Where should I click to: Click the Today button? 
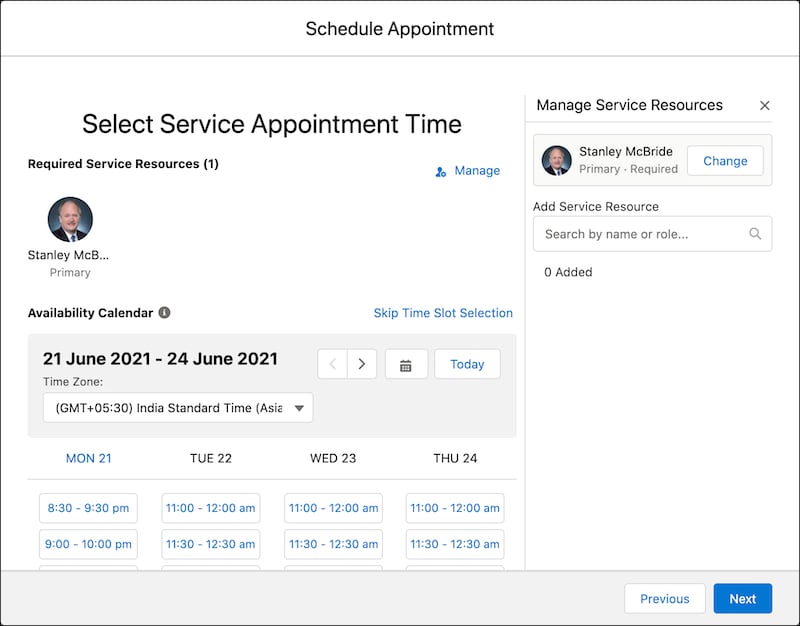click(x=467, y=364)
